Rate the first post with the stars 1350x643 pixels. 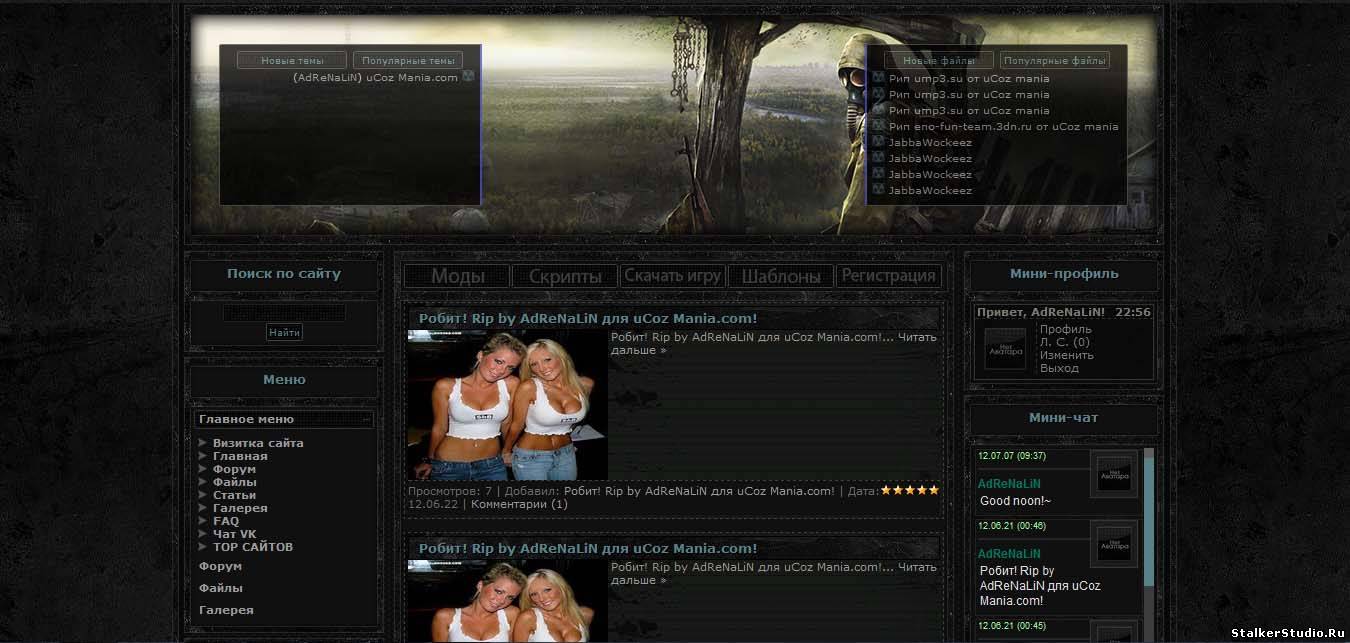point(910,490)
